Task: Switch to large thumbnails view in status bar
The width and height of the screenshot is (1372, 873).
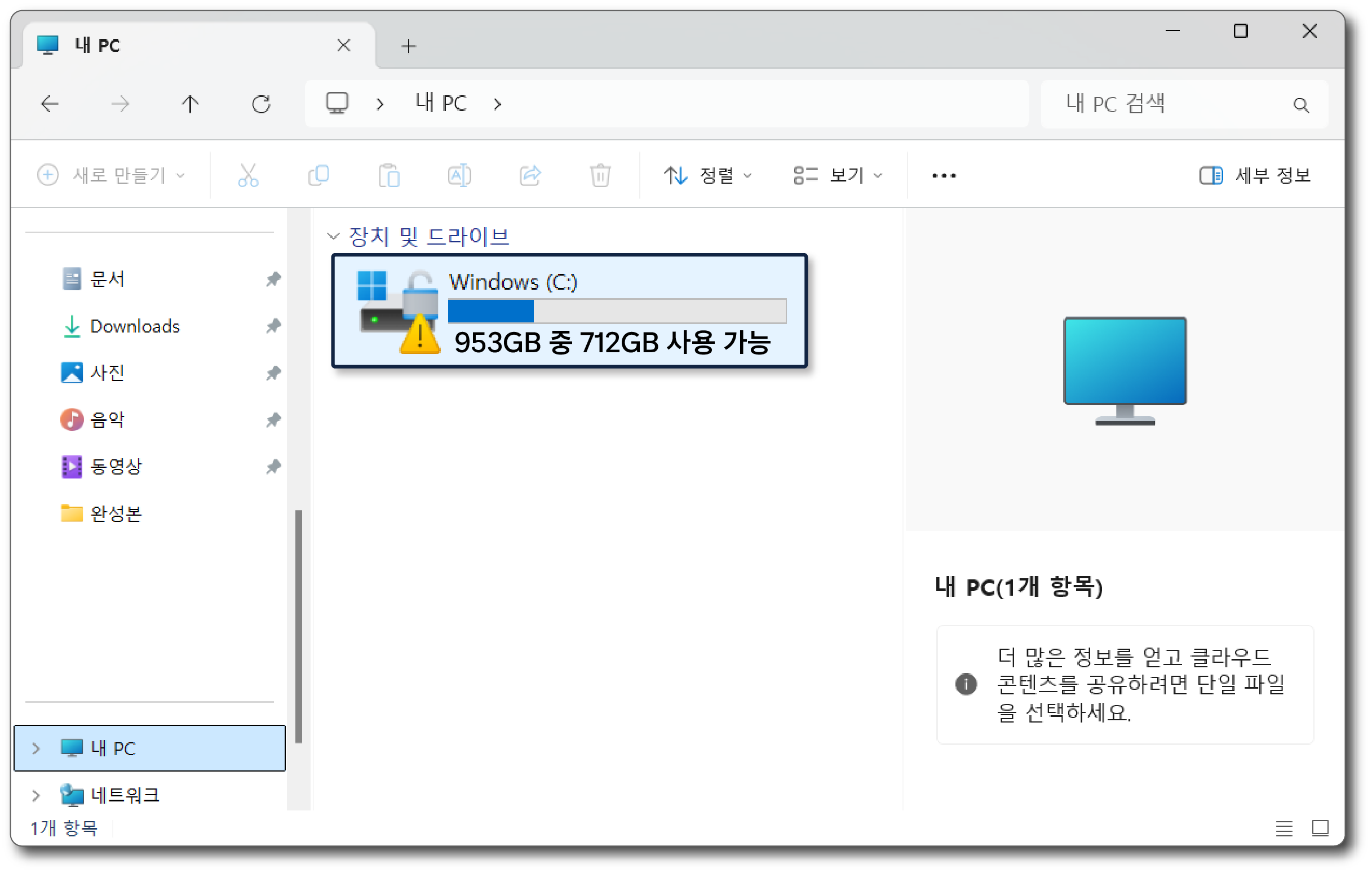Action: click(1320, 828)
